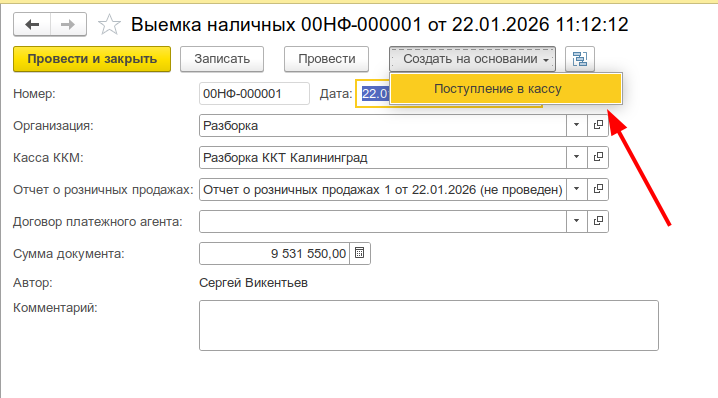Go back with the left arrow button

(x=32, y=24)
